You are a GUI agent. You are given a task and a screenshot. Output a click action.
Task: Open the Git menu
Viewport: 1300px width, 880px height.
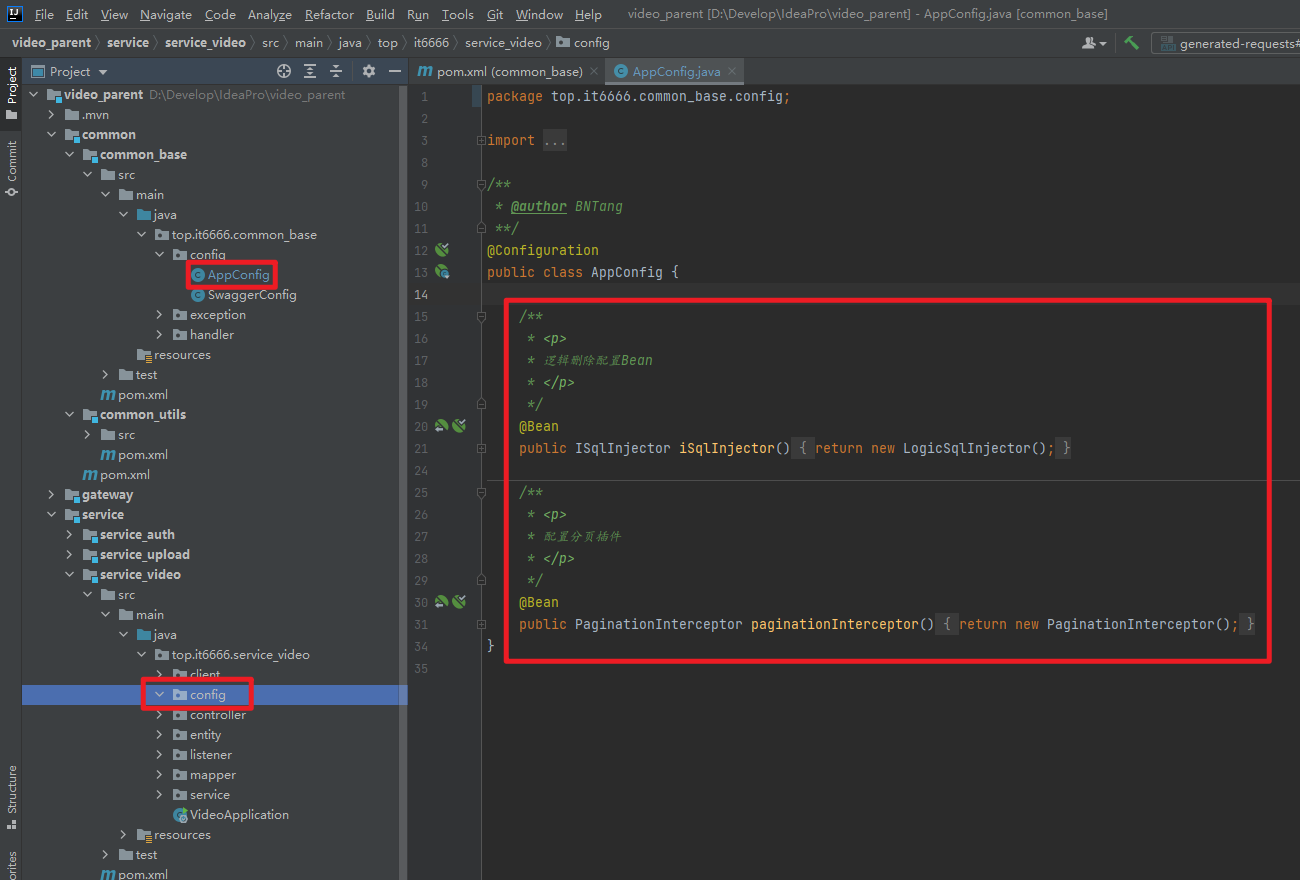(495, 14)
